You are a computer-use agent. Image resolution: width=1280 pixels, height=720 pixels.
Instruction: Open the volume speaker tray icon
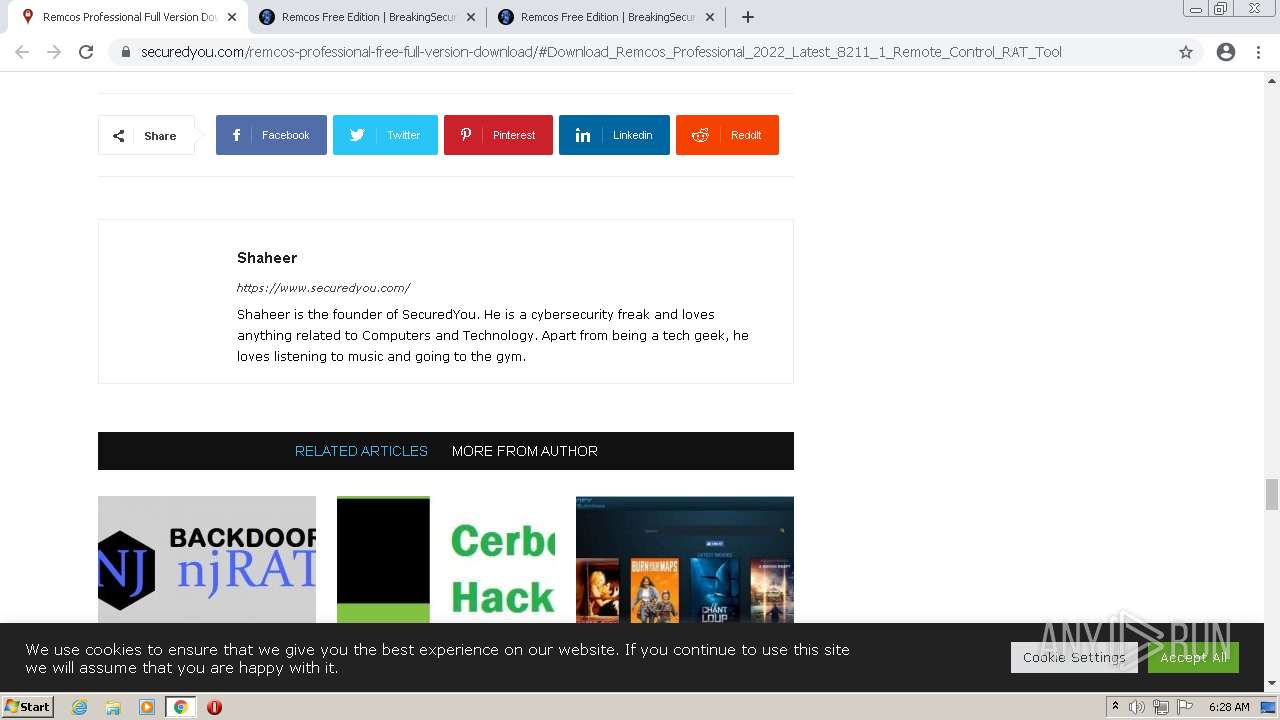point(1137,707)
